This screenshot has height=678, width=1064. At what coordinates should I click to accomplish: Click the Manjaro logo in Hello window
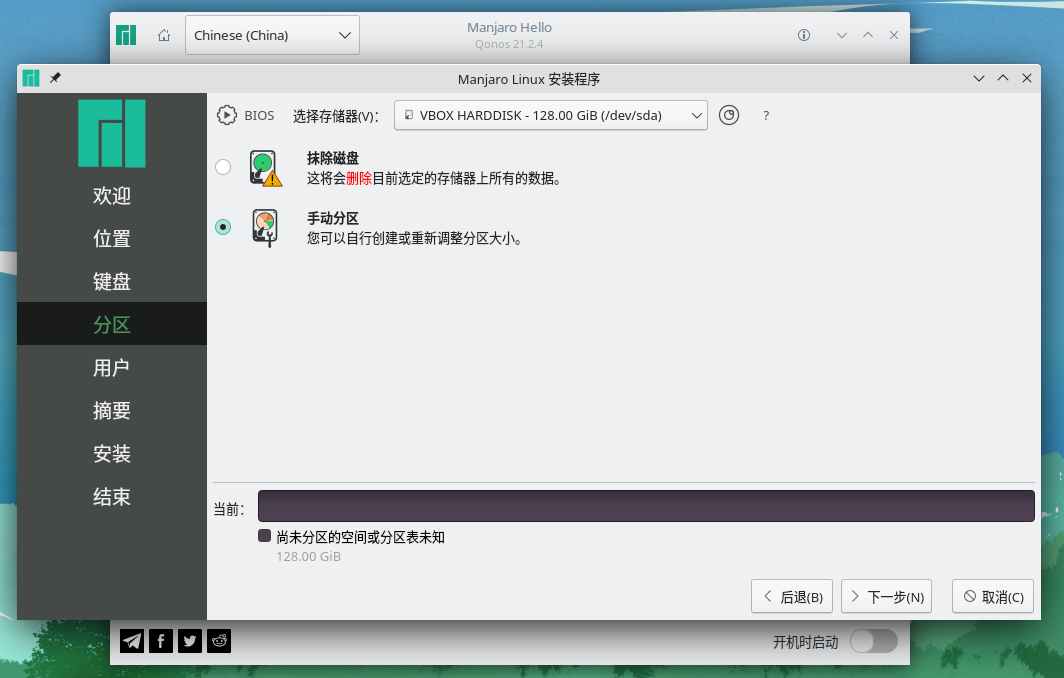click(x=126, y=35)
